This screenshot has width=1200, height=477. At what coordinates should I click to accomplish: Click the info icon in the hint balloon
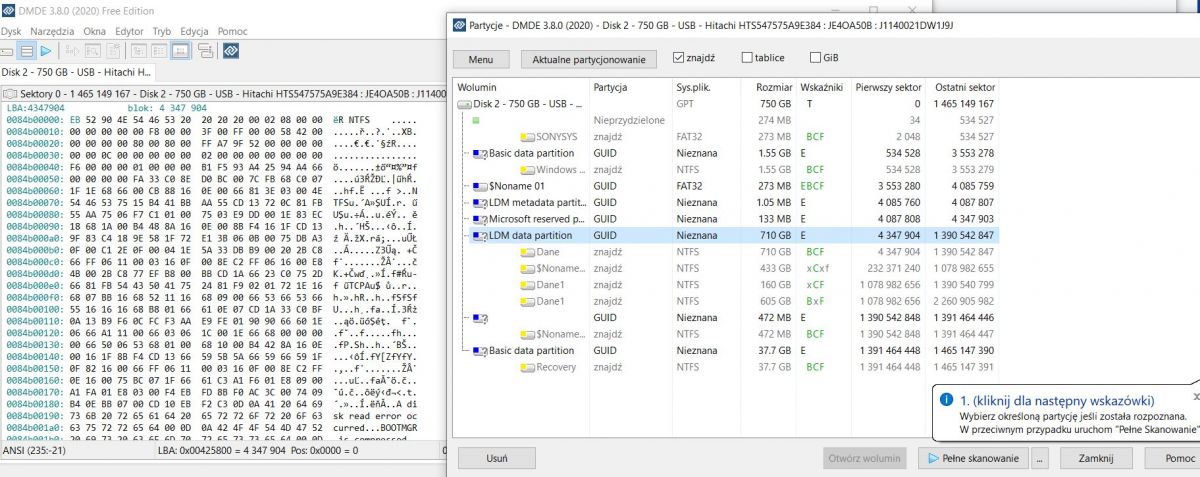[x=946, y=400]
